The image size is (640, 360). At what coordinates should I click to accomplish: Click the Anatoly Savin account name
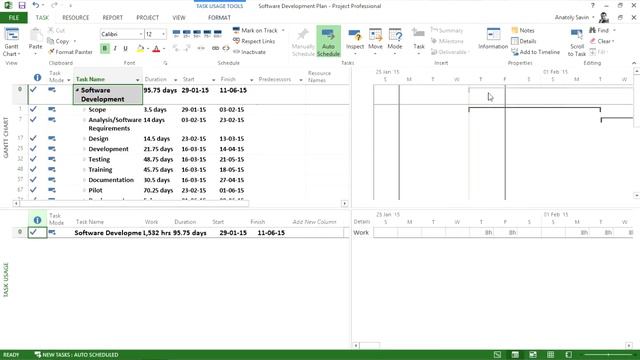572,18
